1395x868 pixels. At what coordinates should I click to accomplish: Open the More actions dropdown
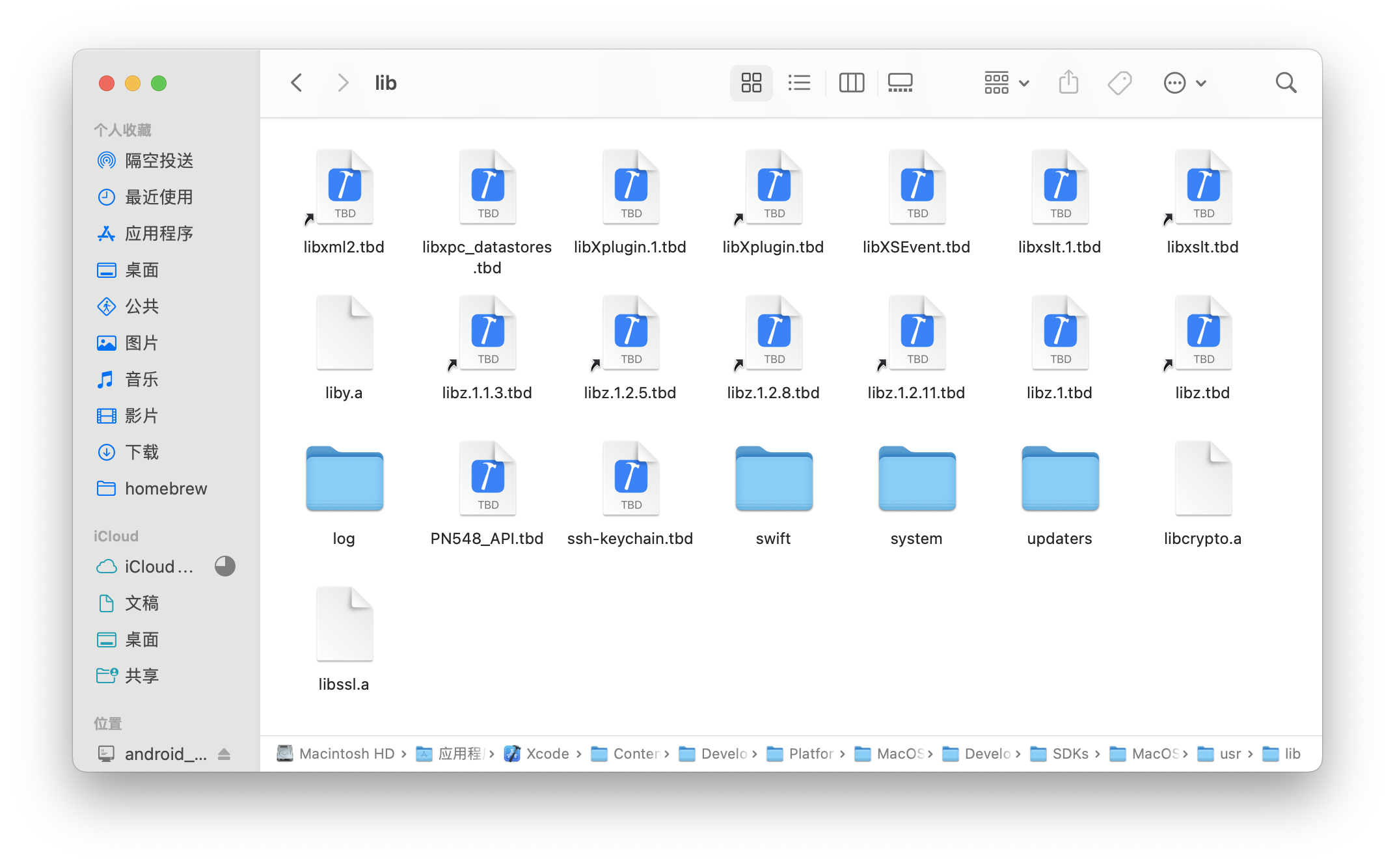1184,83
